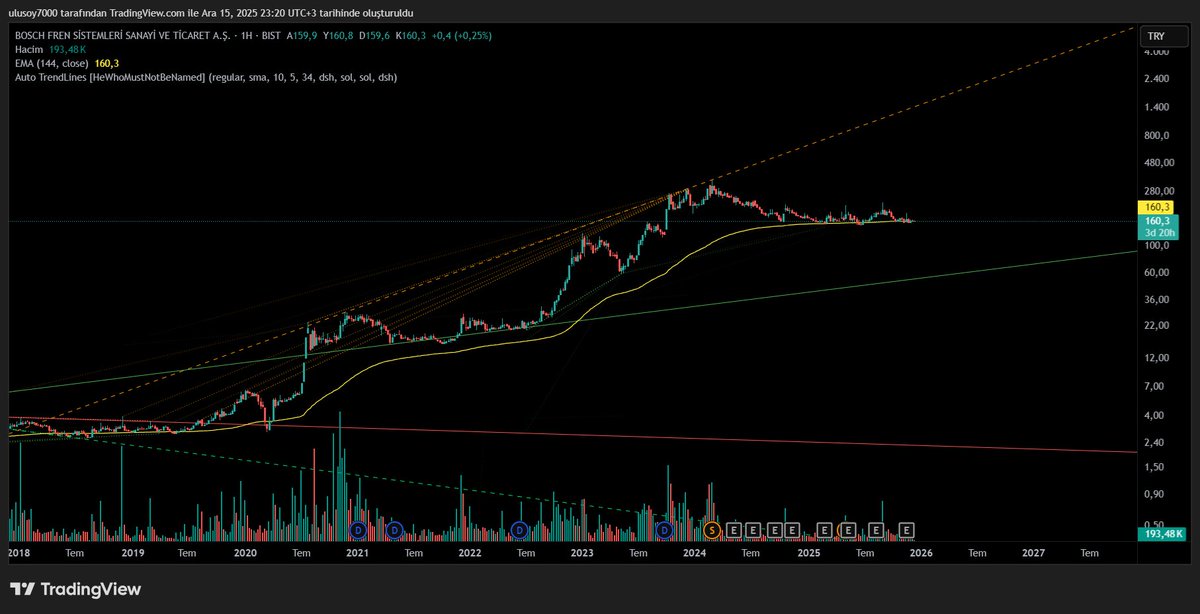Click the dividend D marker in mid-2022
This screenshot has width=1200, height=614.
pos(519,529)
